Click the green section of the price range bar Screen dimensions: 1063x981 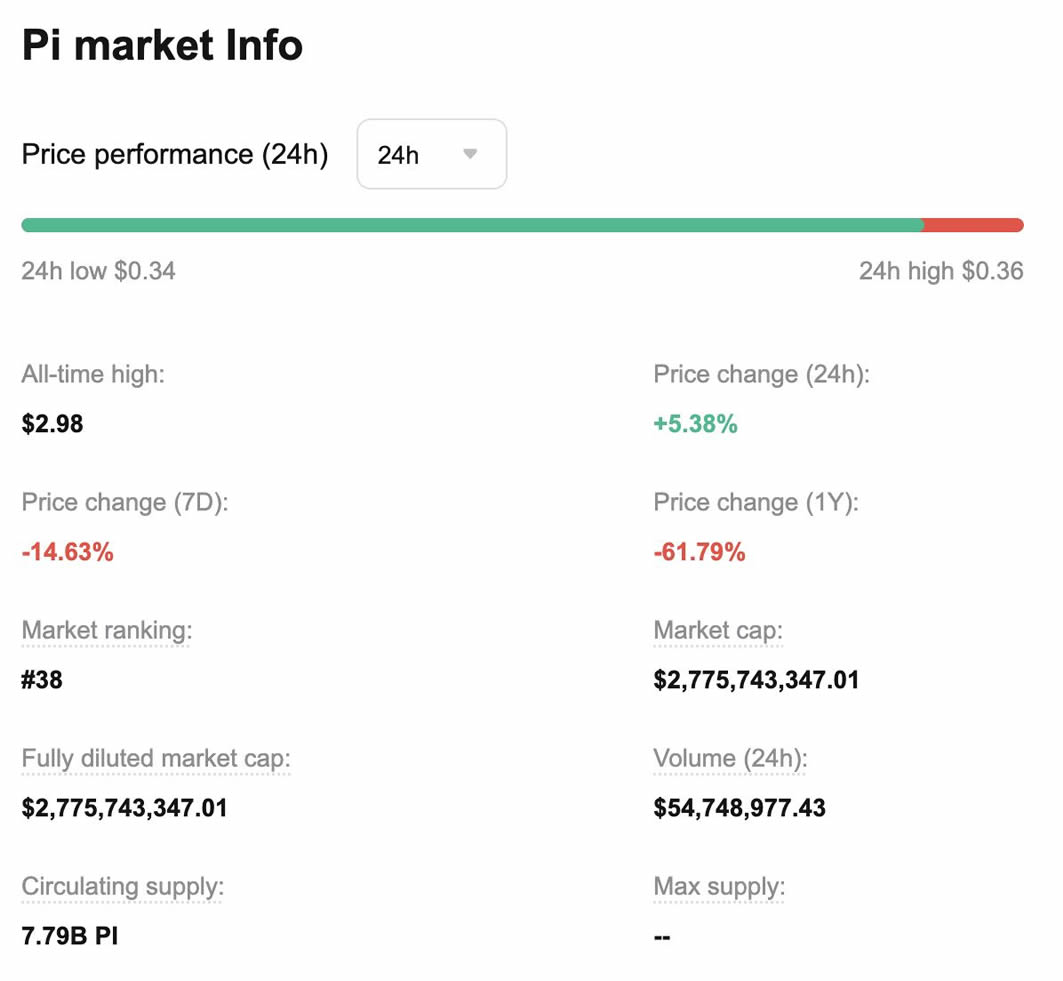[x=470, y=225]
